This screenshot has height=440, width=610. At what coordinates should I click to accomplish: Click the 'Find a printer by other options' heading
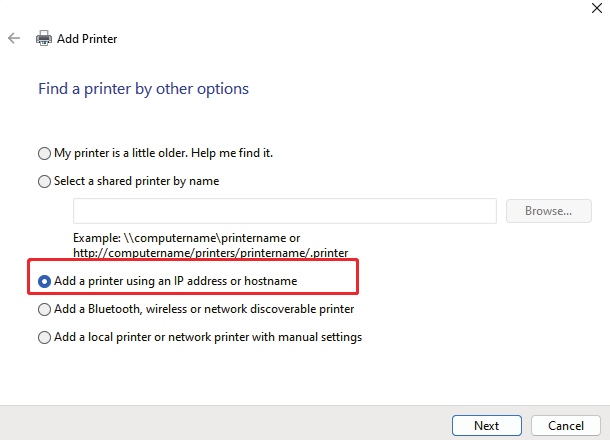143,89
